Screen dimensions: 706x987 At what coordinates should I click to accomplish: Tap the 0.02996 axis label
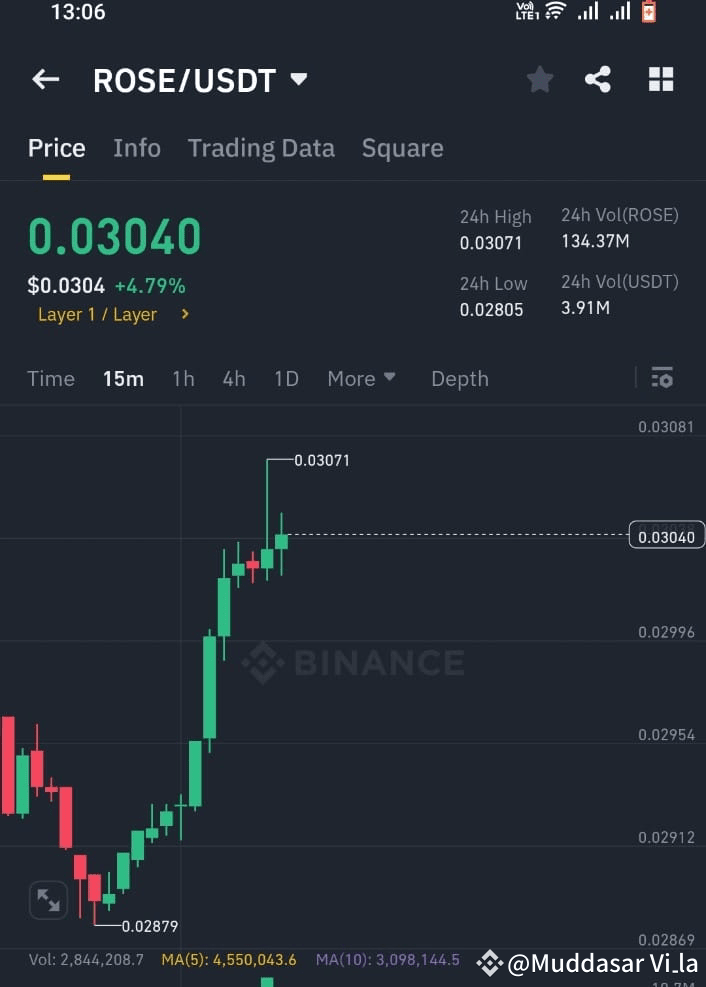pyautogui.click(x=666, y=632)
